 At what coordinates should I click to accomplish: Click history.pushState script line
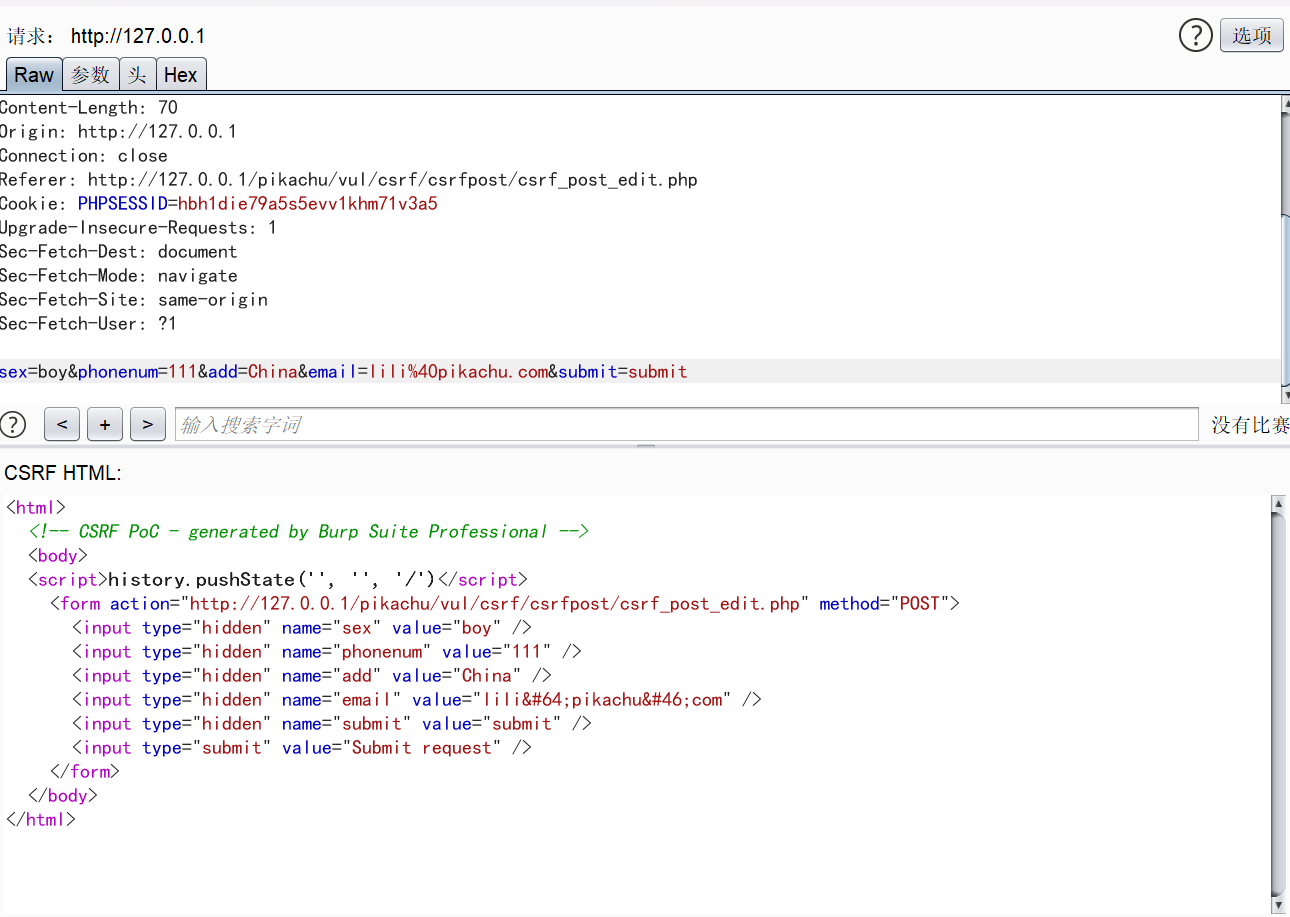277,580
